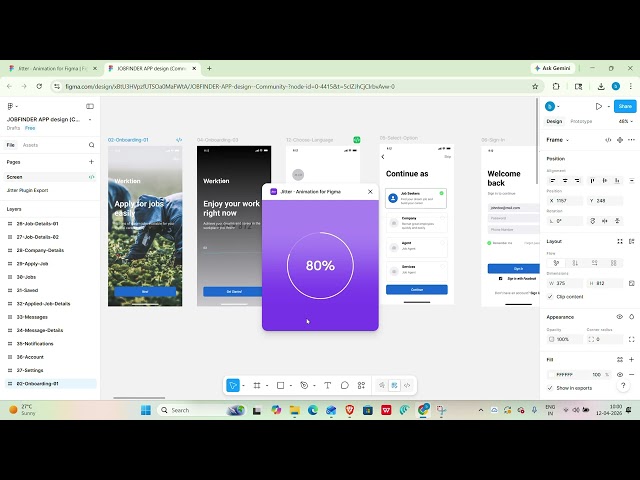Add a fill with plus icon
This screenshot has width=640, height=480.
click(631, 360)
